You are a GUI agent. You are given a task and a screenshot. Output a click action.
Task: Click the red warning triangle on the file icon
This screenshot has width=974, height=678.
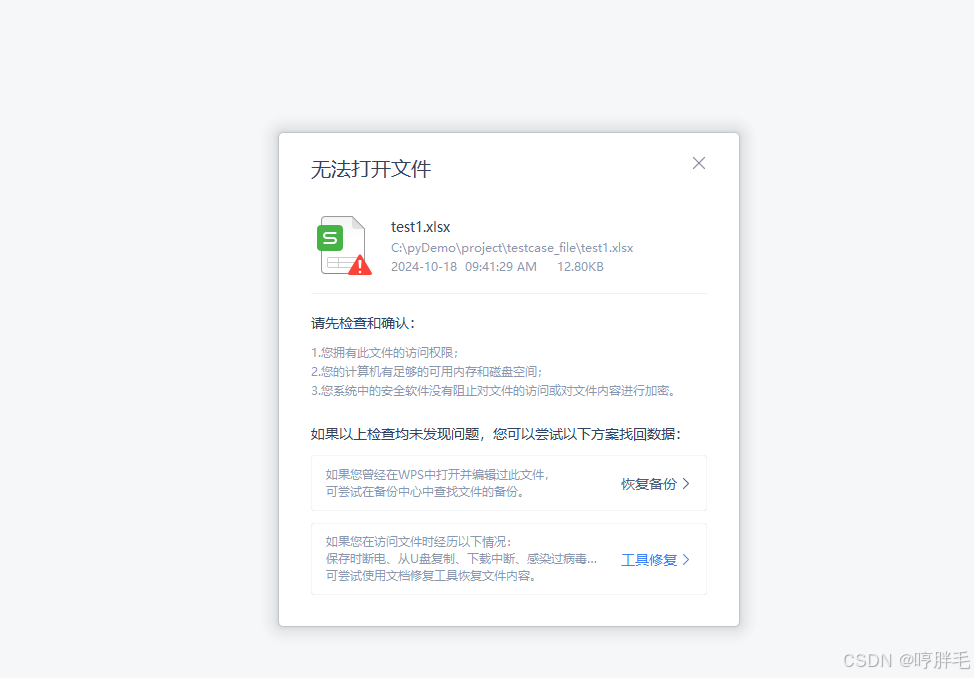[x=358, y=264]
